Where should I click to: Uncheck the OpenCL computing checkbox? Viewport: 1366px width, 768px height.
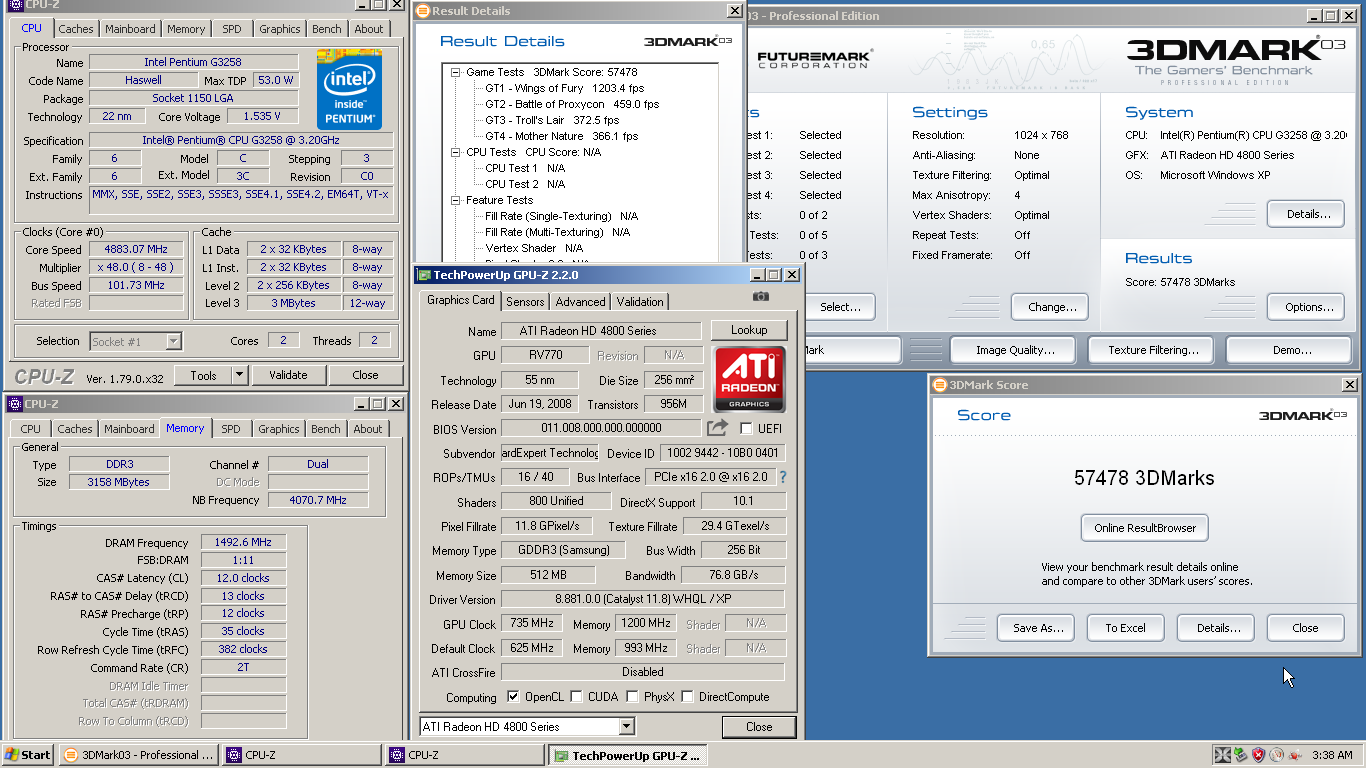(x=513, y=697)
